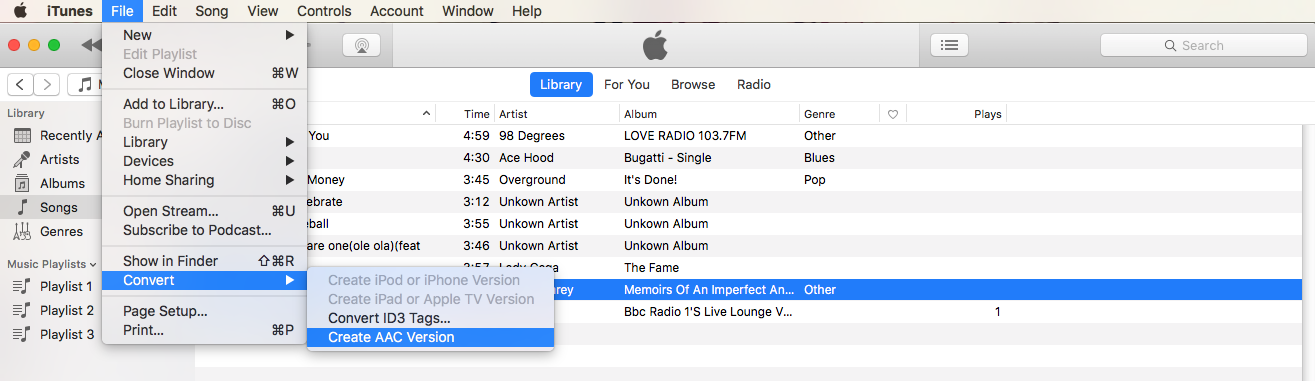Sort by Artist column
The width and height of the screenshot is (1315, 381).
coord(557,114)
